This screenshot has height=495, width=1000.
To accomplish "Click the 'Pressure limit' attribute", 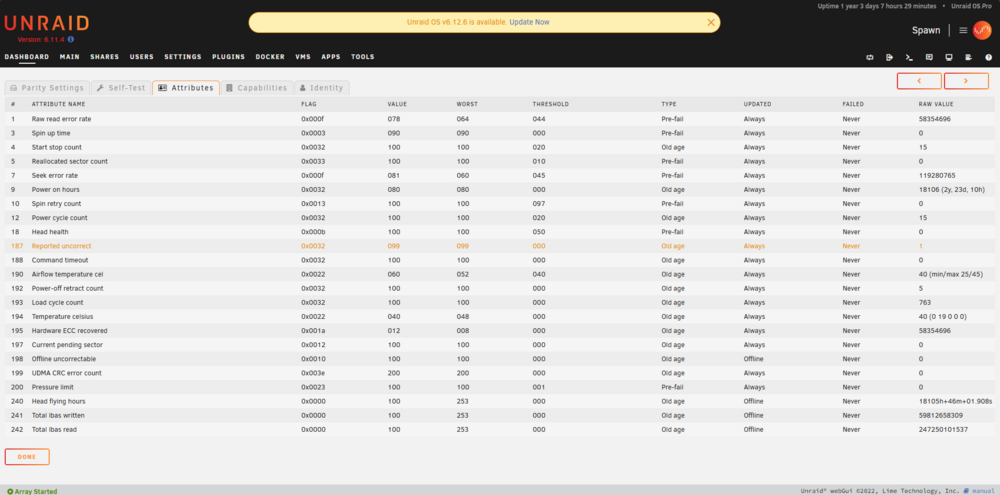I will click(53, 387).
